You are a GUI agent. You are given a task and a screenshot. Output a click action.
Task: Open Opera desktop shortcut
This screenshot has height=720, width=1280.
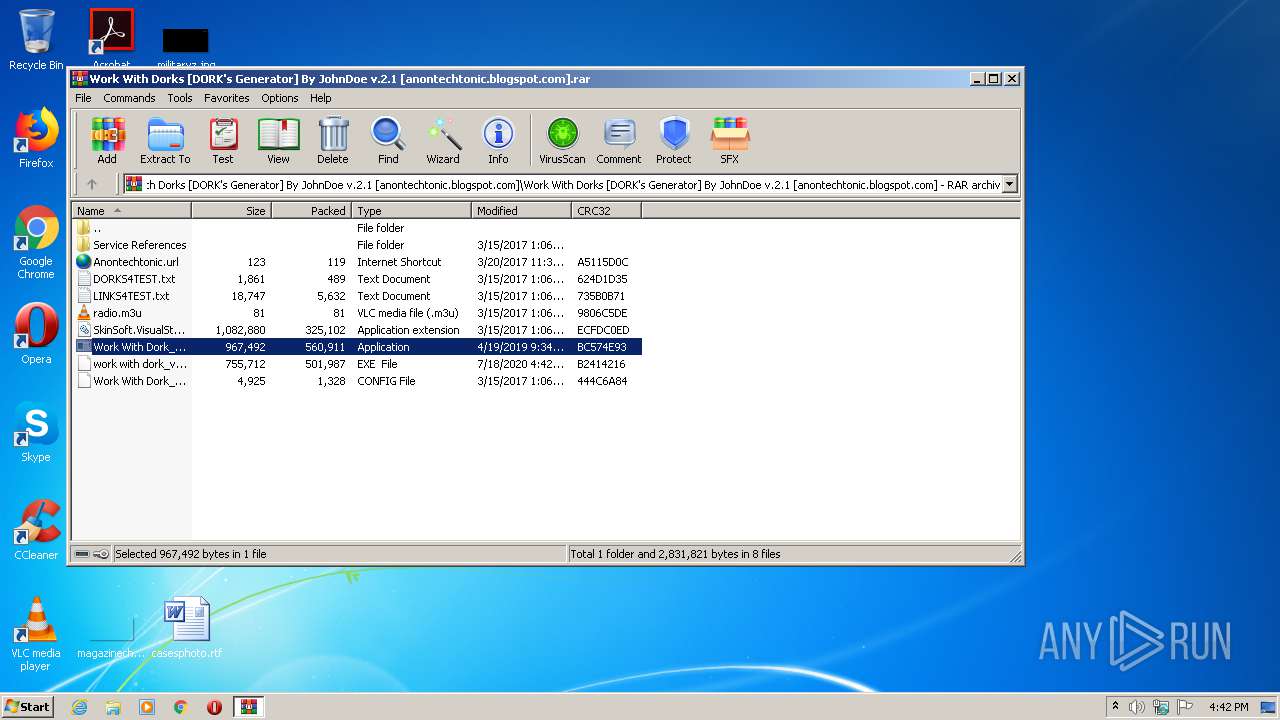(x=36, y=334)
